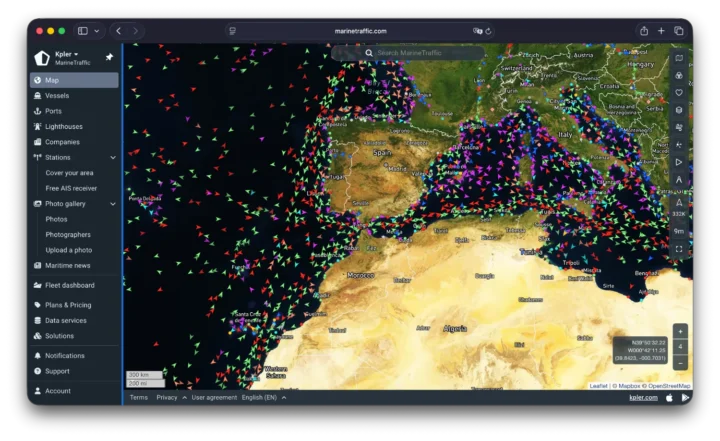720x441 pixels.
Task: Open the User agreement link in footer
Action: pyautogui.click(x=214, y=397)
